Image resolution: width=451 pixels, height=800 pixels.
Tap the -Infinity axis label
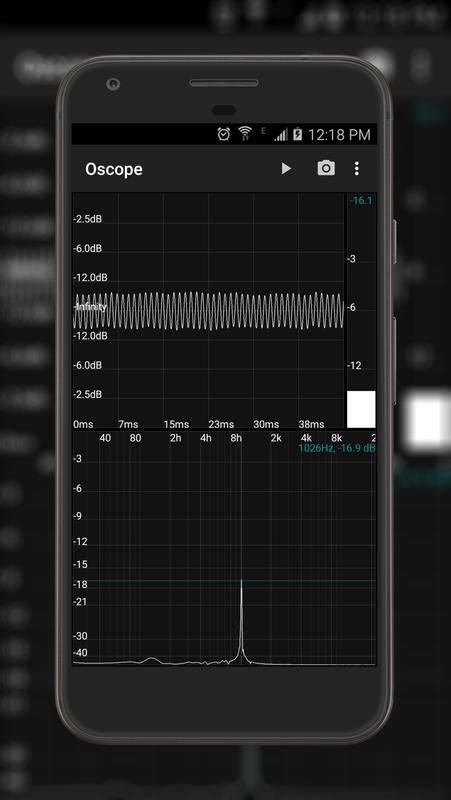tap(91, 307)
